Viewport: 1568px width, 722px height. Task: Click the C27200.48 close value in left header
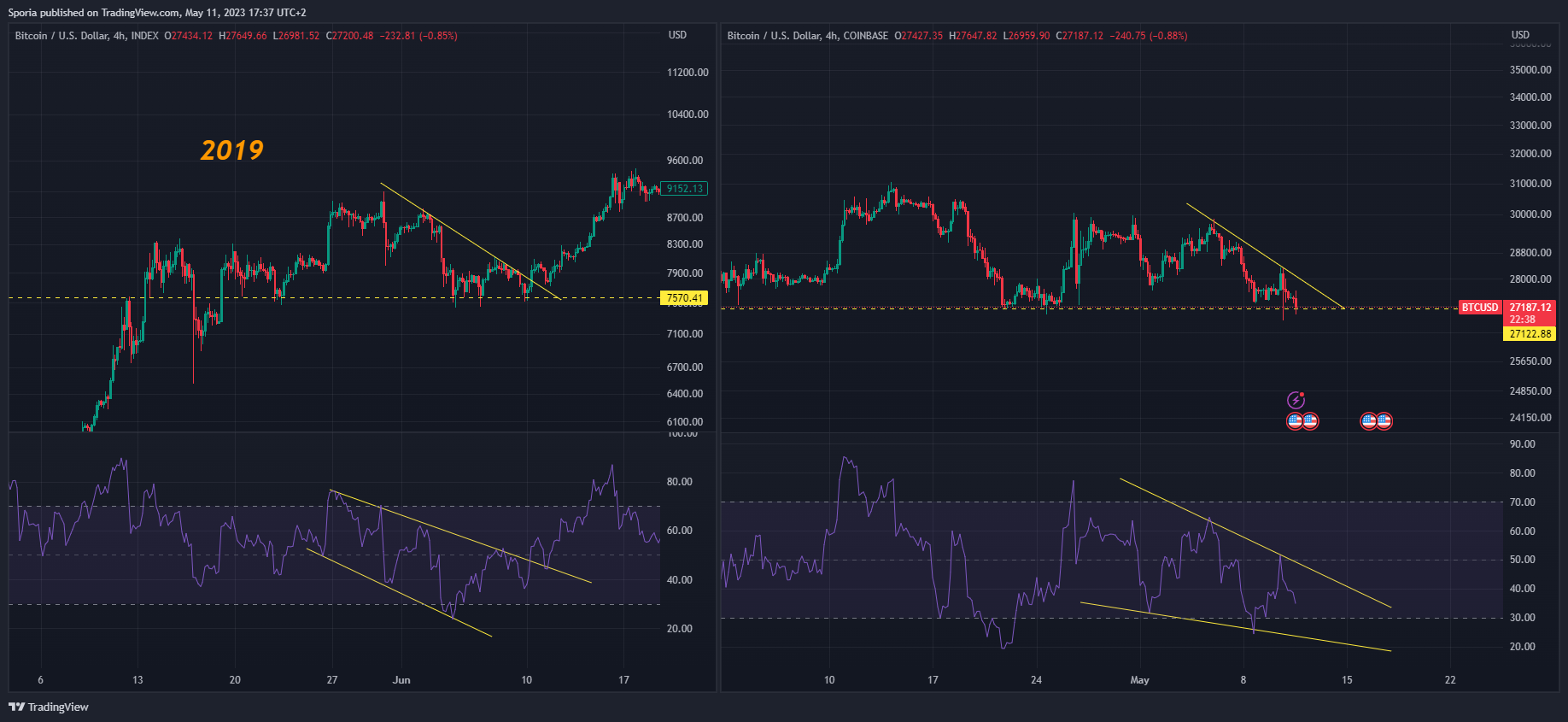coord(349,36)
